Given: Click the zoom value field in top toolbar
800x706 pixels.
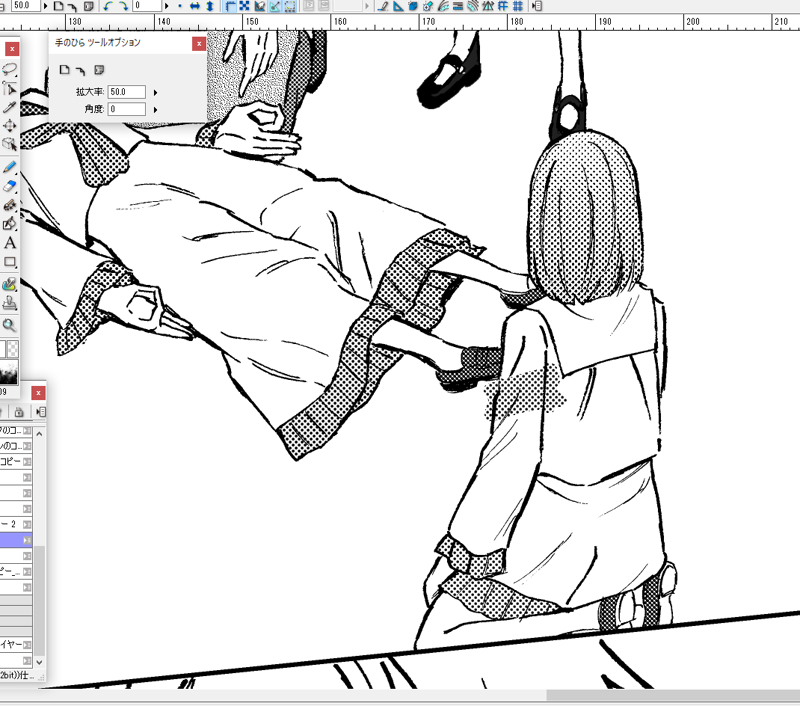Looking at the screenshot, I should pyautogui.click(x=26, y=6).
